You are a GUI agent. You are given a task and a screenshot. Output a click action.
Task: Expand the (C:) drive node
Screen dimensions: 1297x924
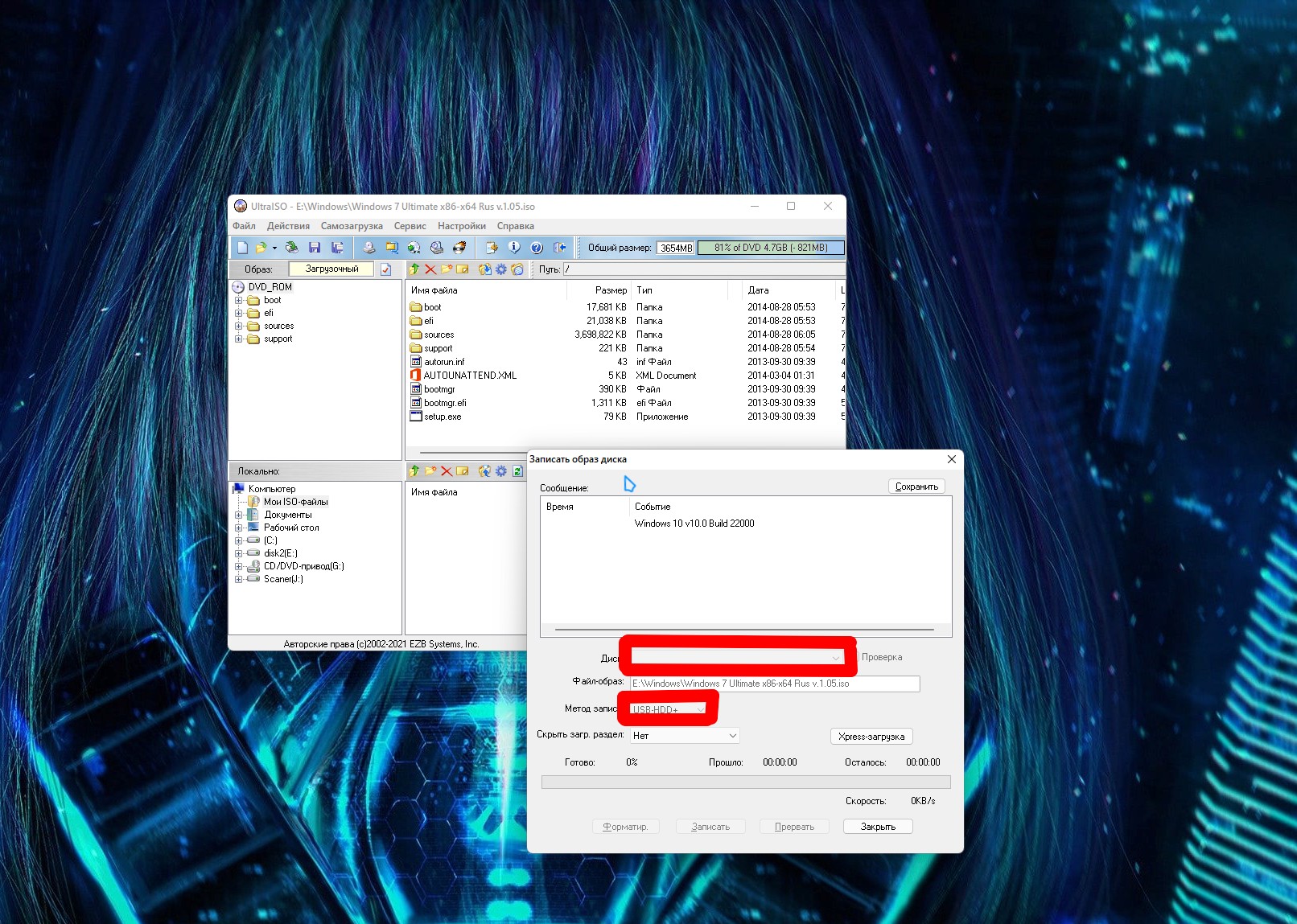pos(238,540)
